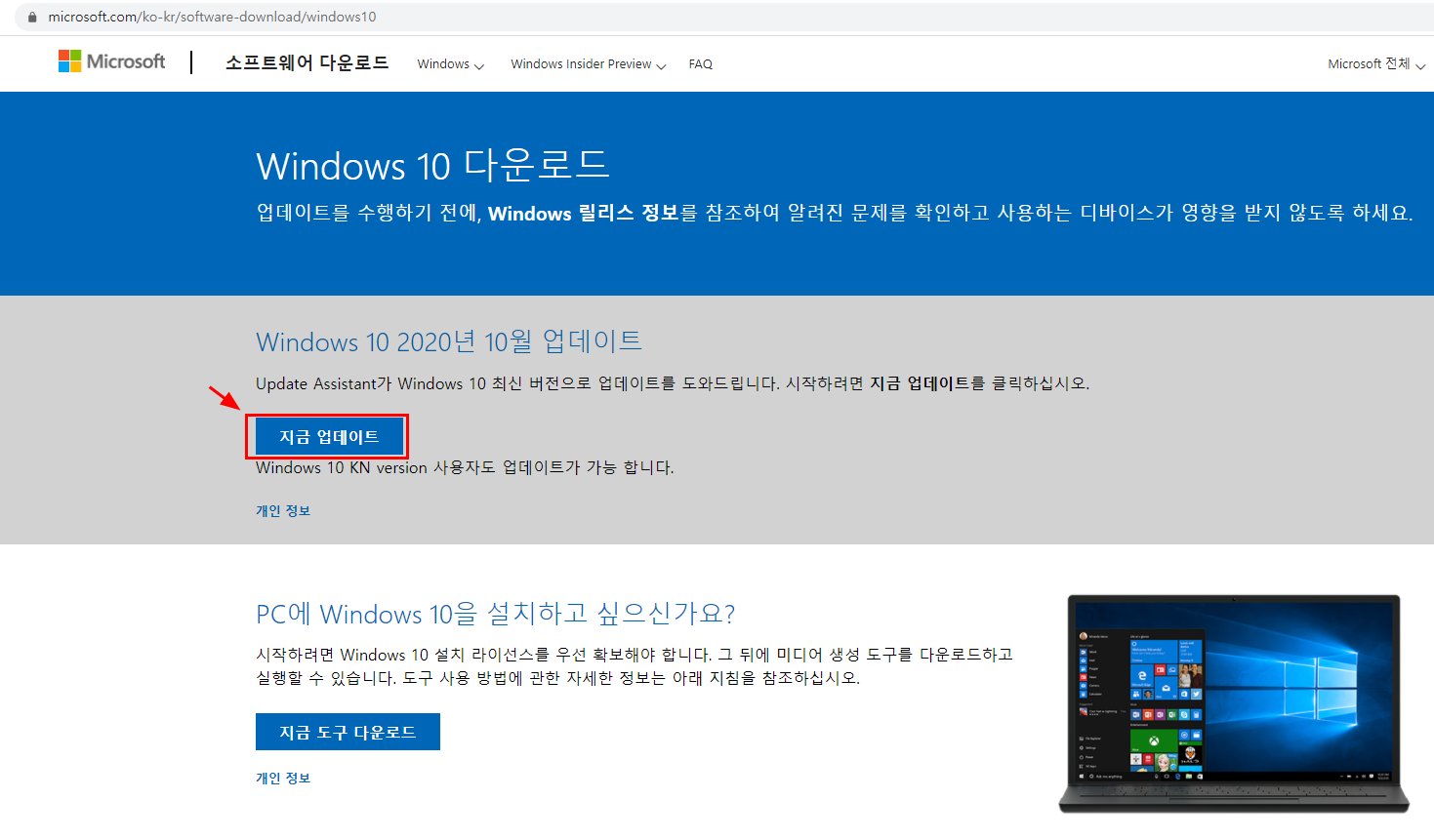Select the URL in the address bar
This screenshot has width=1434, height=840.
click(x=212, y=17)
